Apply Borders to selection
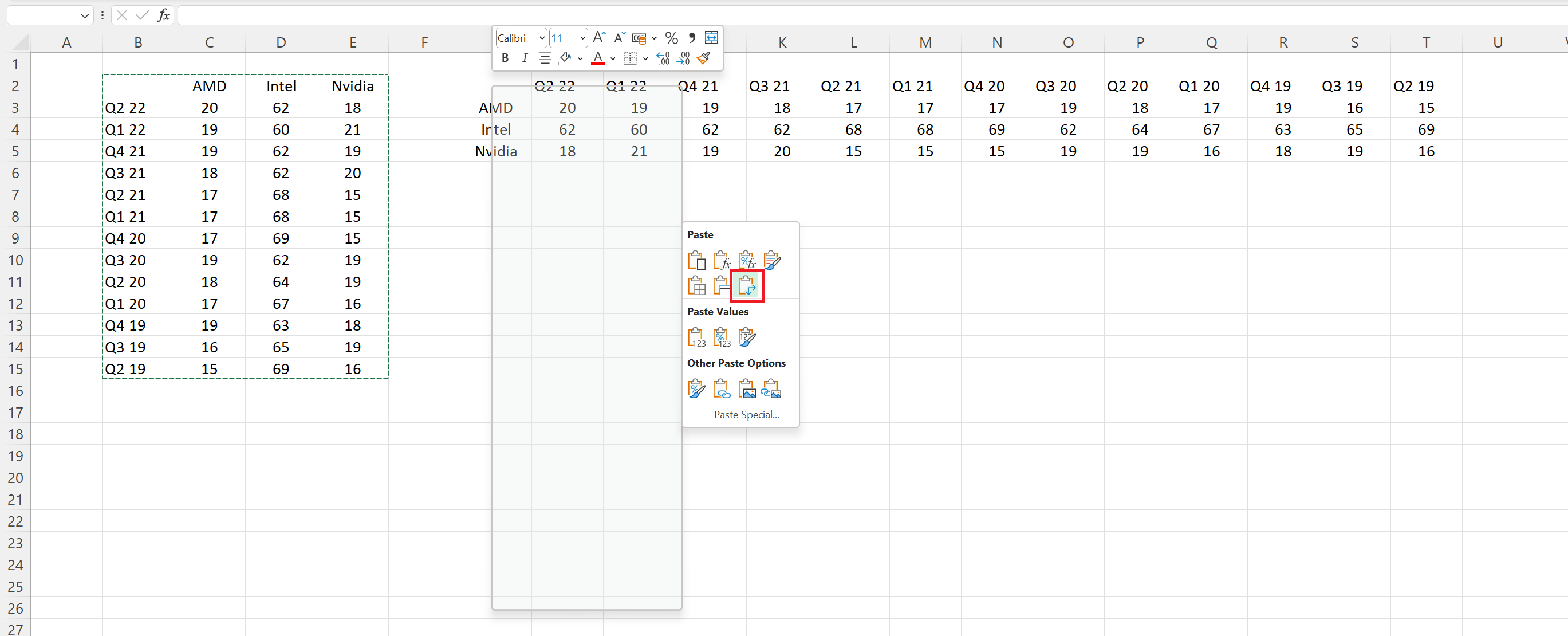The height and width of the screenshot is (636, 1568). click(630, 58)
